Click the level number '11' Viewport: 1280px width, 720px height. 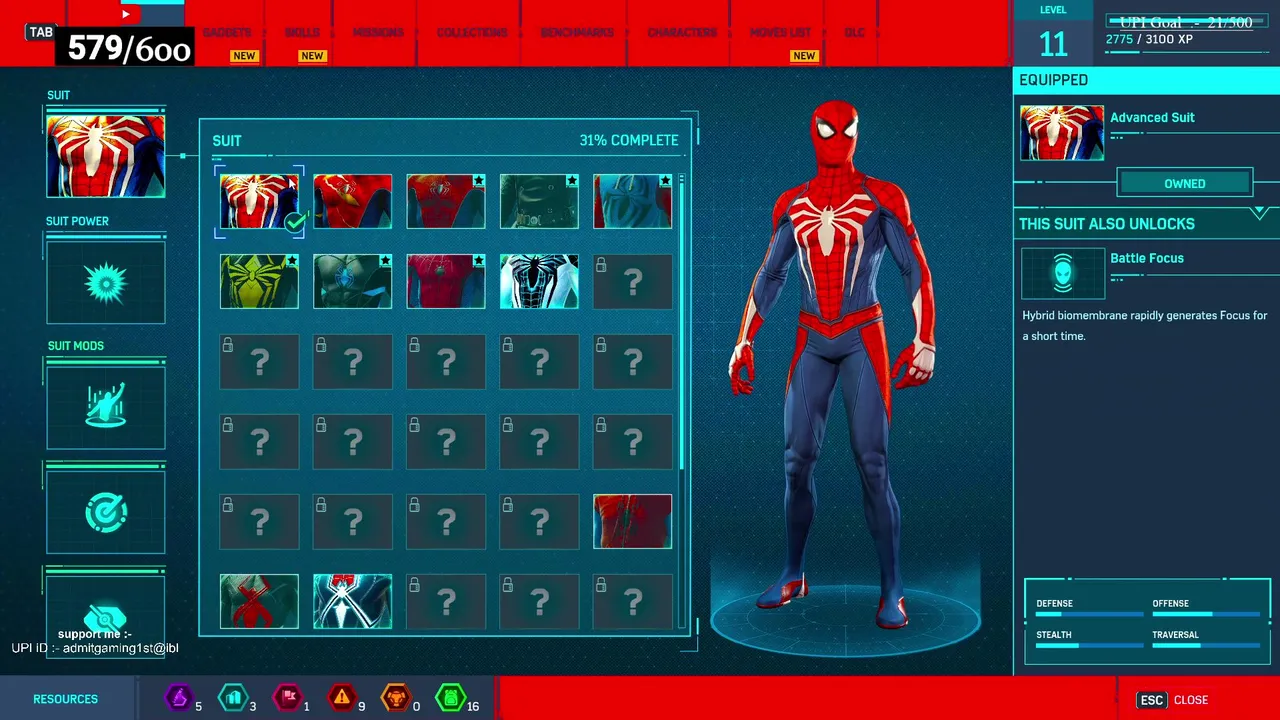pyautogui.click(x=1053, y=44)
